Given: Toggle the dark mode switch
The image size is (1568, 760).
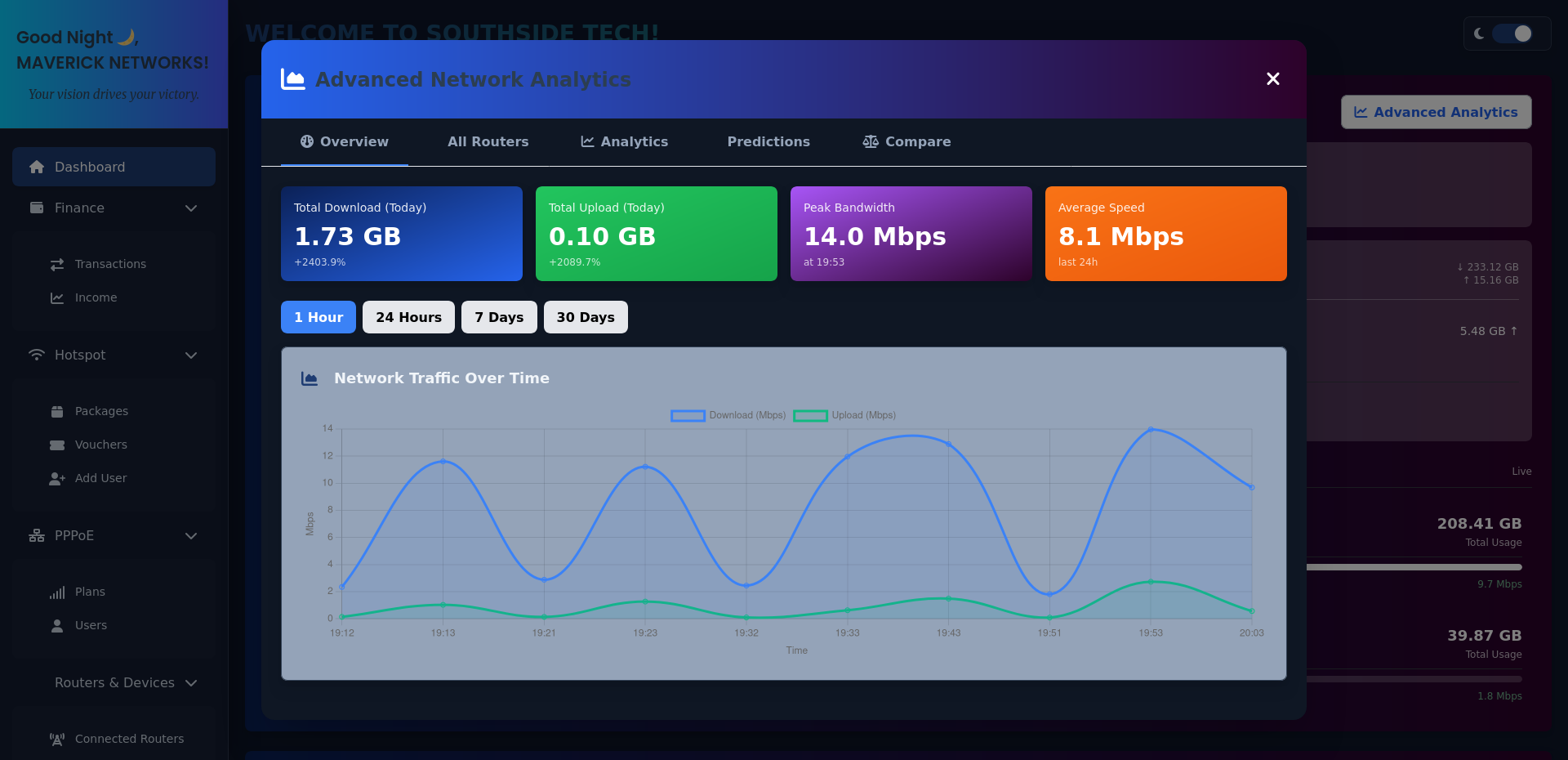Looking at the screenshot, I should [x=1511, y=34].
